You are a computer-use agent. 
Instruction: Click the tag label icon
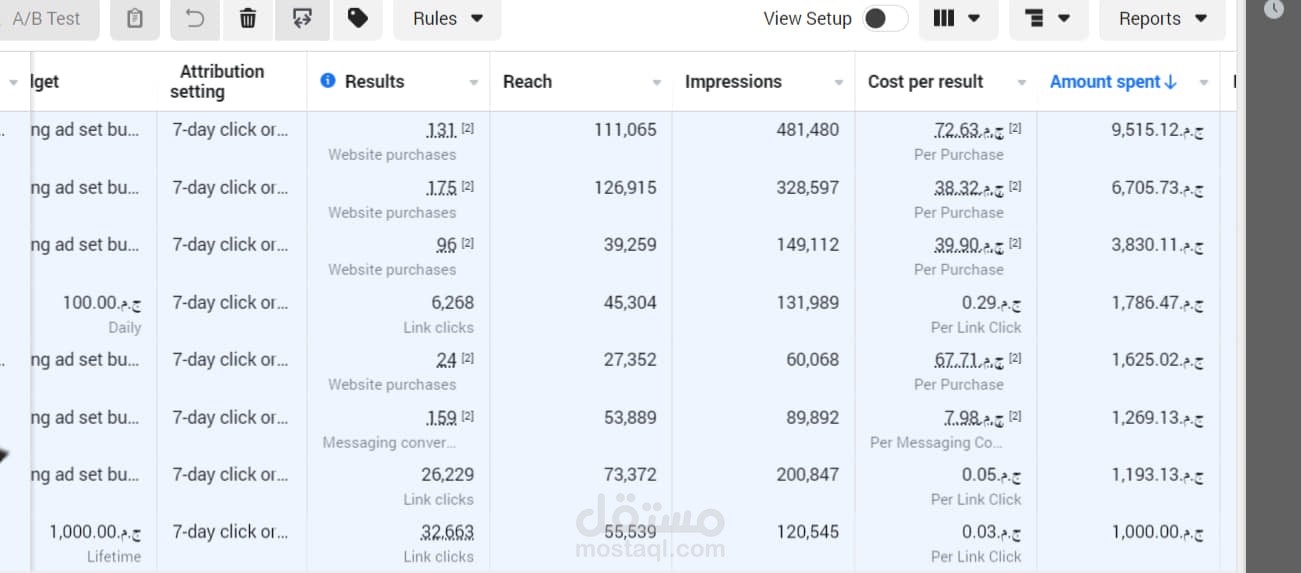coord(357,18)
